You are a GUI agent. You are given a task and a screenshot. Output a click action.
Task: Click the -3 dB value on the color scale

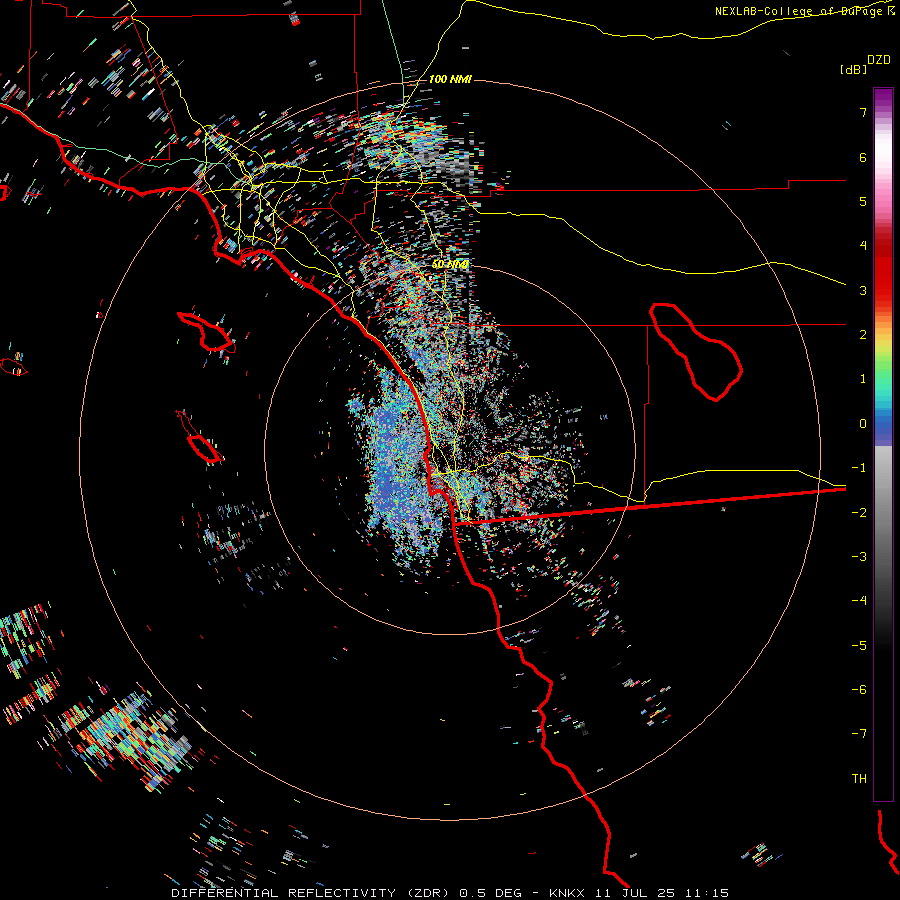[x=859, y=557]
